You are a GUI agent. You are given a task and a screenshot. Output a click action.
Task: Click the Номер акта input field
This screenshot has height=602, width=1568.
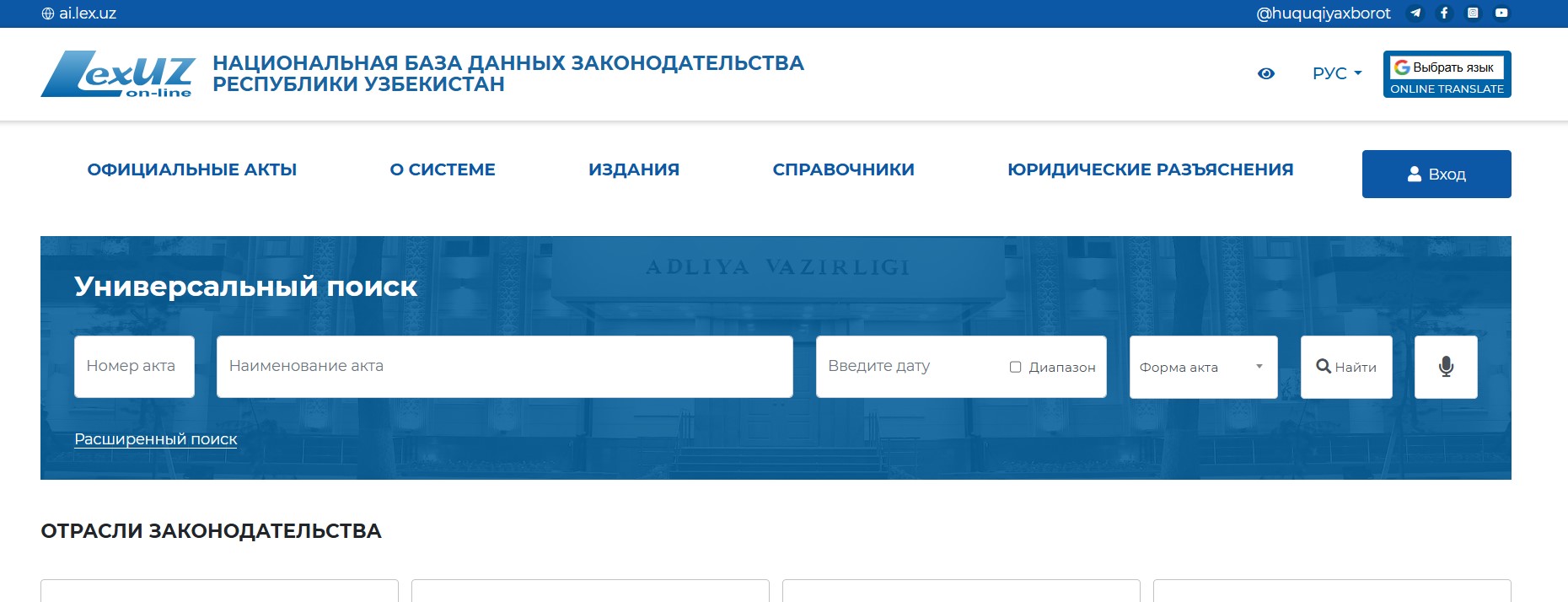point(134,367)
